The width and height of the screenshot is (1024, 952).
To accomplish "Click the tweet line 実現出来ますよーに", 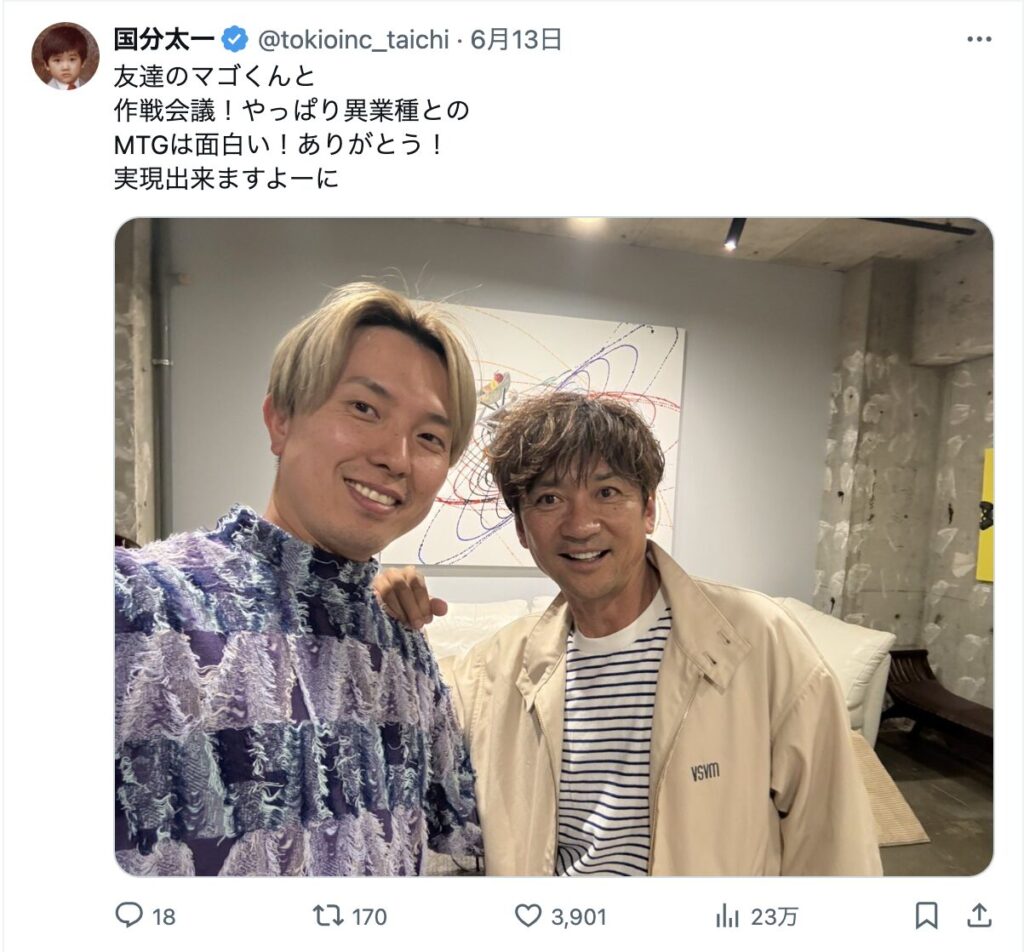I will pos(227,178).
